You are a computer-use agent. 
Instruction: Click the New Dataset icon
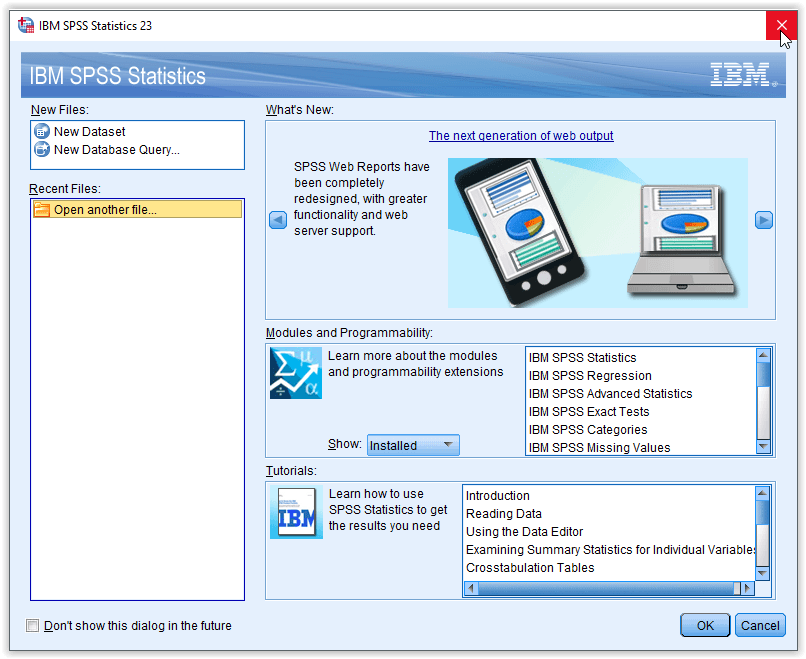[42, 131]
